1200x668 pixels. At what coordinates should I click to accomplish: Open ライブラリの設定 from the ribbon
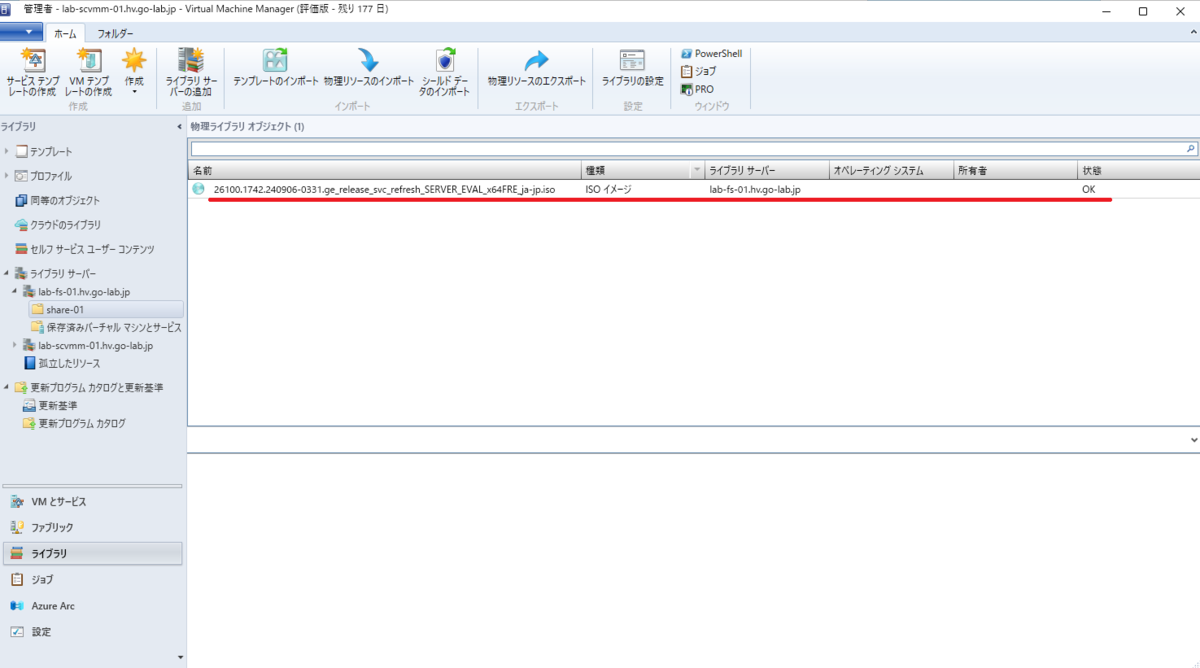632,68
